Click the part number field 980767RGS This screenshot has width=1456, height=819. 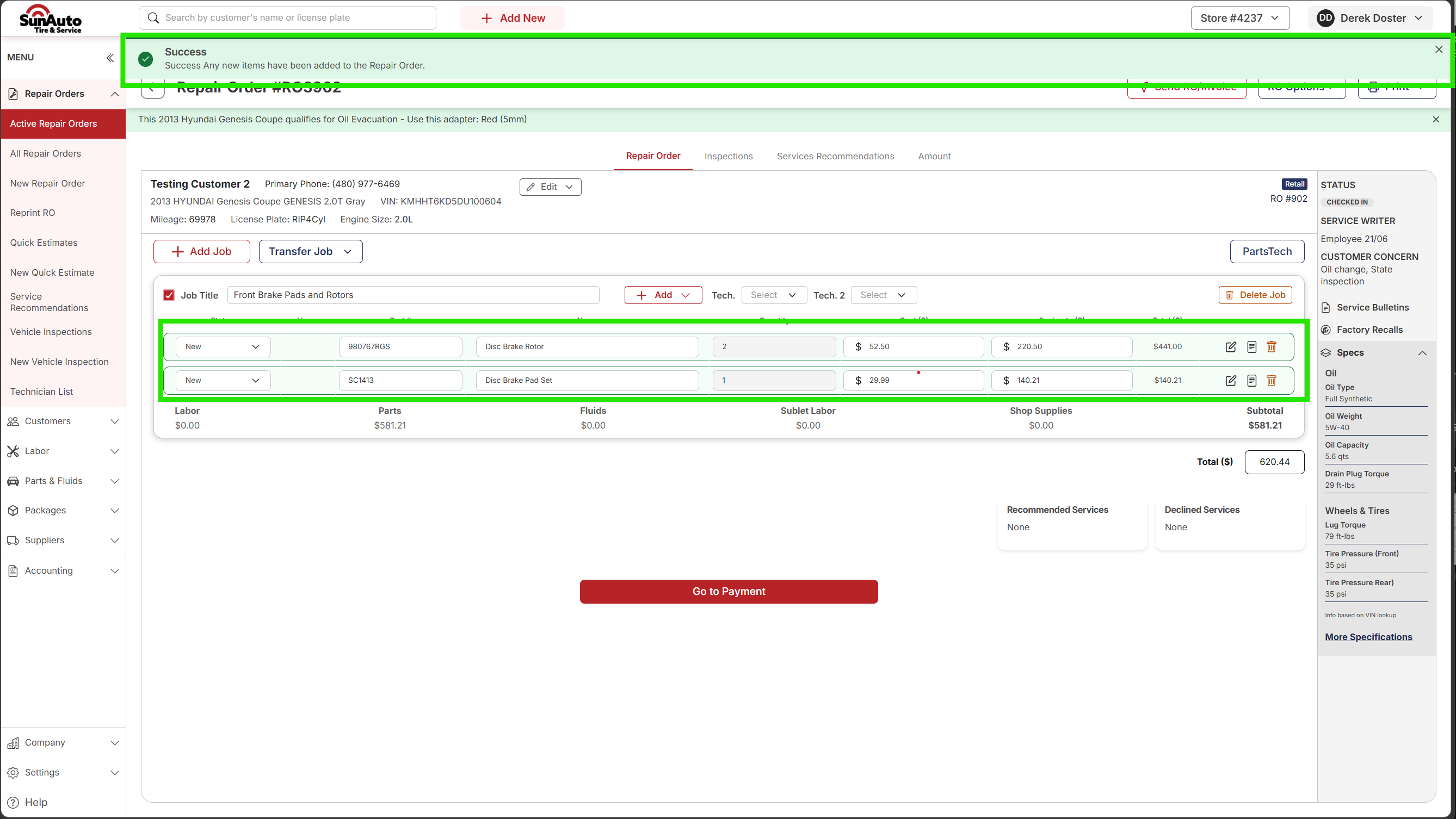pos(400,347)
